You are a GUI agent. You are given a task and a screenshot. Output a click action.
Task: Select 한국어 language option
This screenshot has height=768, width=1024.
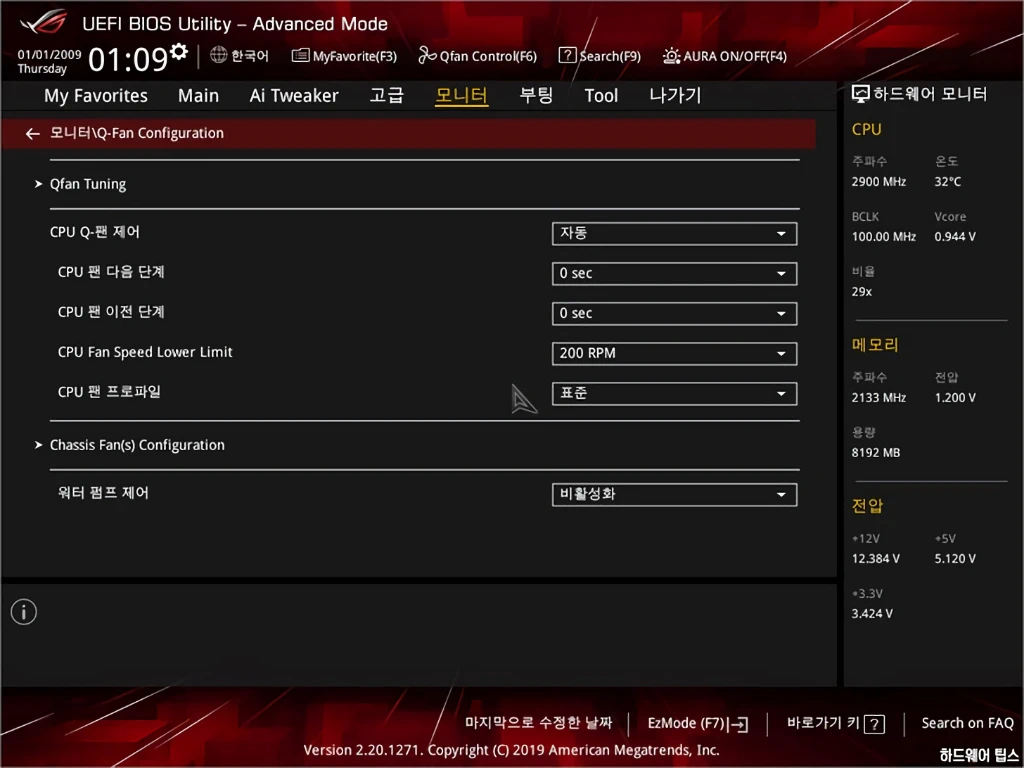click(x=249, y=56)
